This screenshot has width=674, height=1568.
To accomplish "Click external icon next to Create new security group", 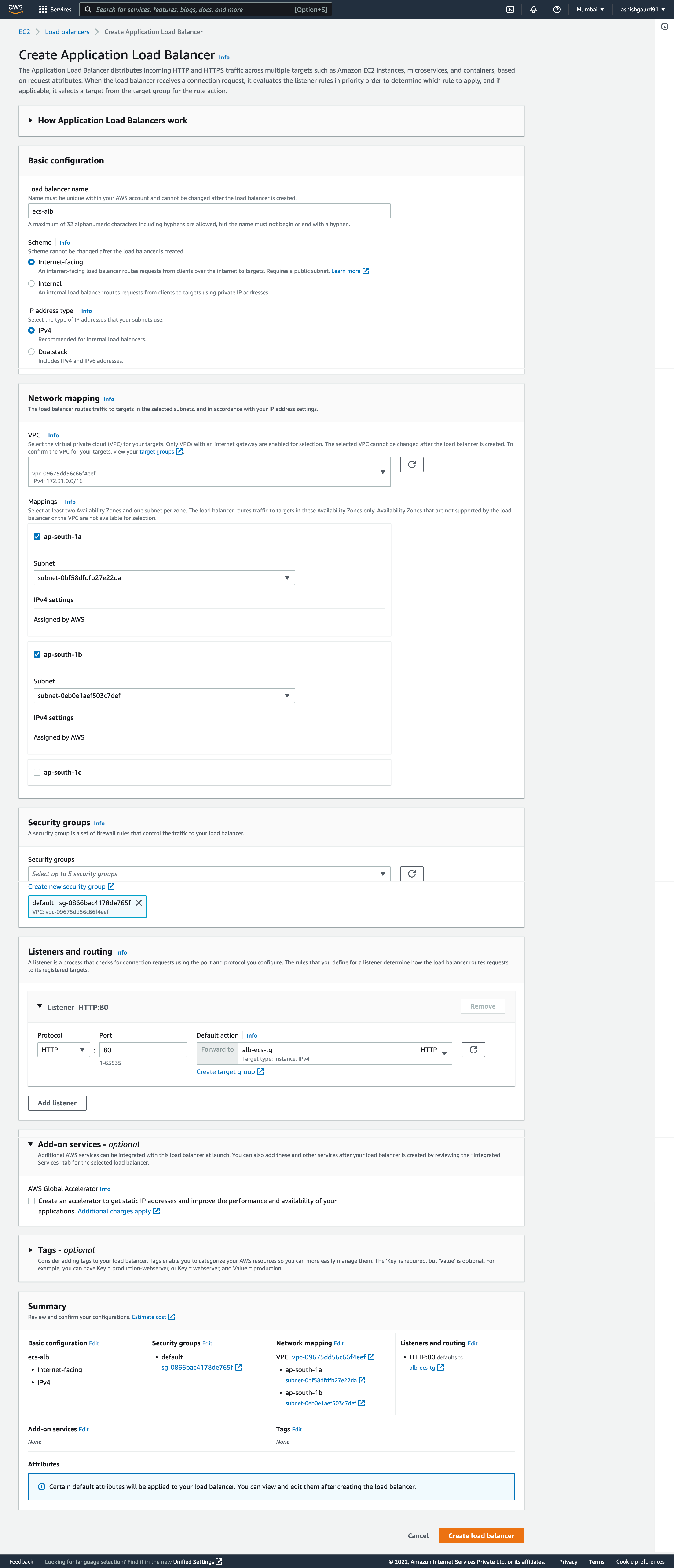I will click(111, 886).
